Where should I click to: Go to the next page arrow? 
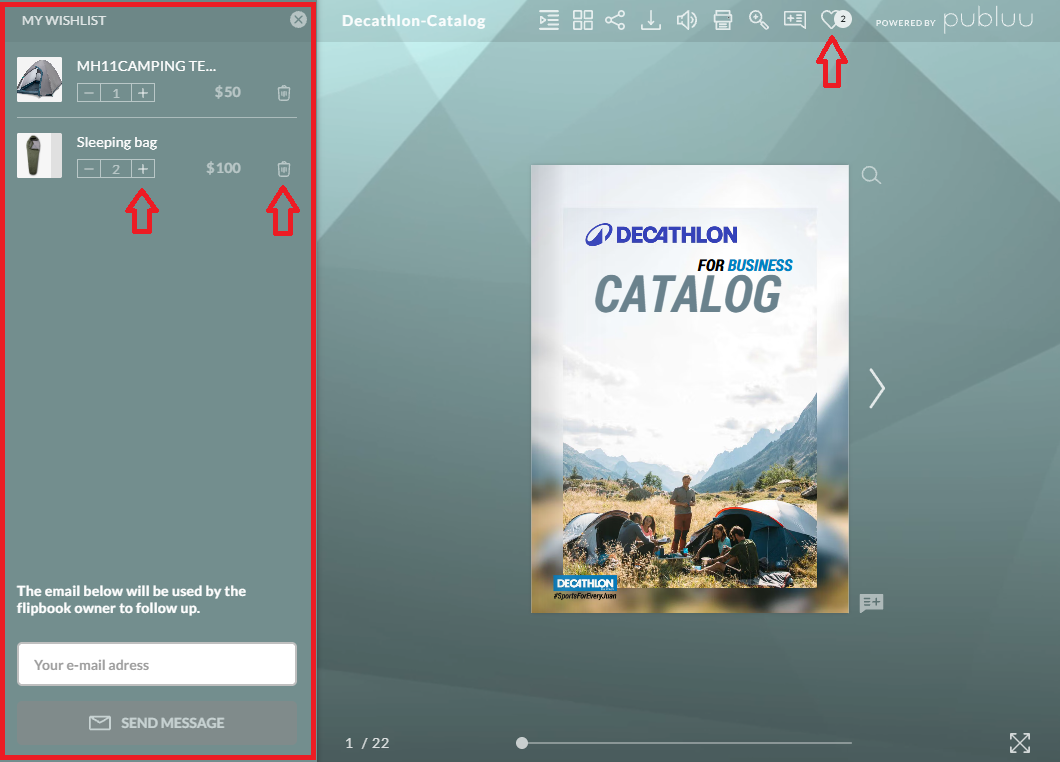pos(876,388)
